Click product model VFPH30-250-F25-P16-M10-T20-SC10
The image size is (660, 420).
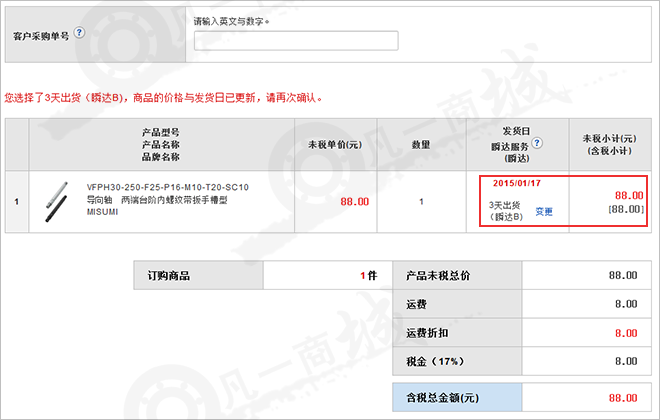(x=168, y=187)
